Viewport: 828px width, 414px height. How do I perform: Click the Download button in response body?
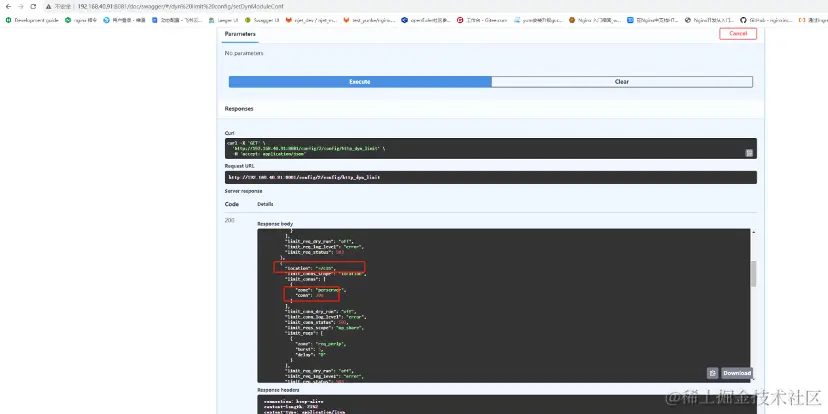737,373
